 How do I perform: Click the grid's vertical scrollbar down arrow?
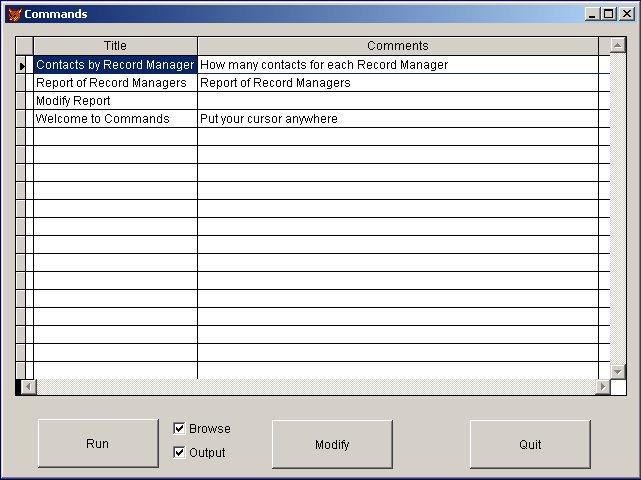[618, 372]
